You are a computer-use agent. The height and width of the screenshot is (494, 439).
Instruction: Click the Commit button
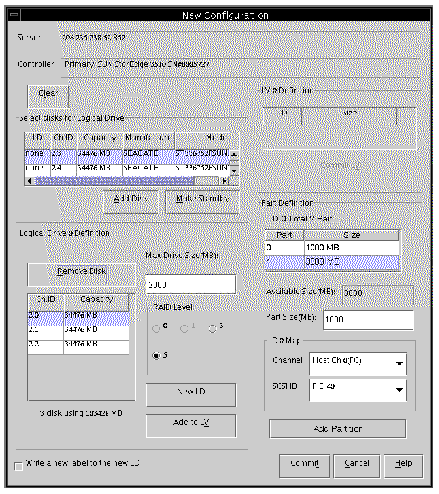[304, 466]
